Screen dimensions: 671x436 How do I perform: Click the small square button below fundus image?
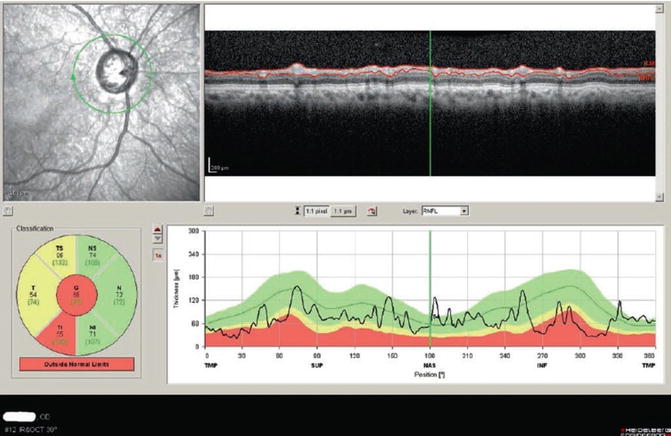pos(7,211)
